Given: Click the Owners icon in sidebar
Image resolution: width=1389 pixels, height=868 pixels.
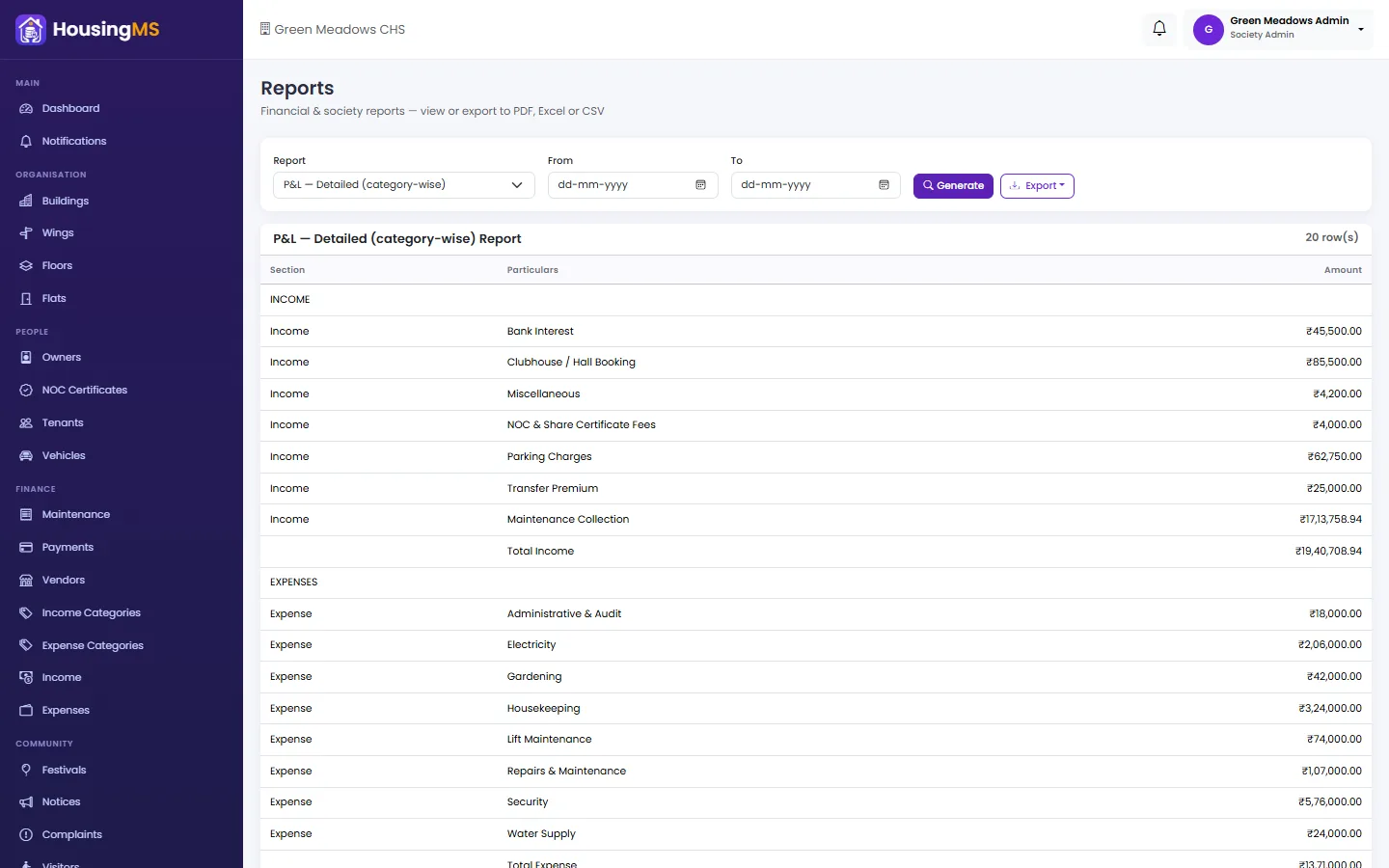Looking at the screenshot, I should click(26, 358).
